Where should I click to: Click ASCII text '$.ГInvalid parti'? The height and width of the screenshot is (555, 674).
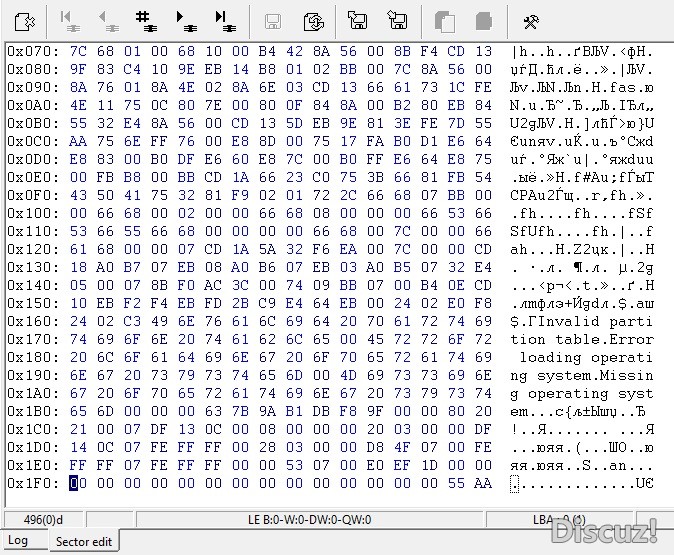tap(582, 321)
